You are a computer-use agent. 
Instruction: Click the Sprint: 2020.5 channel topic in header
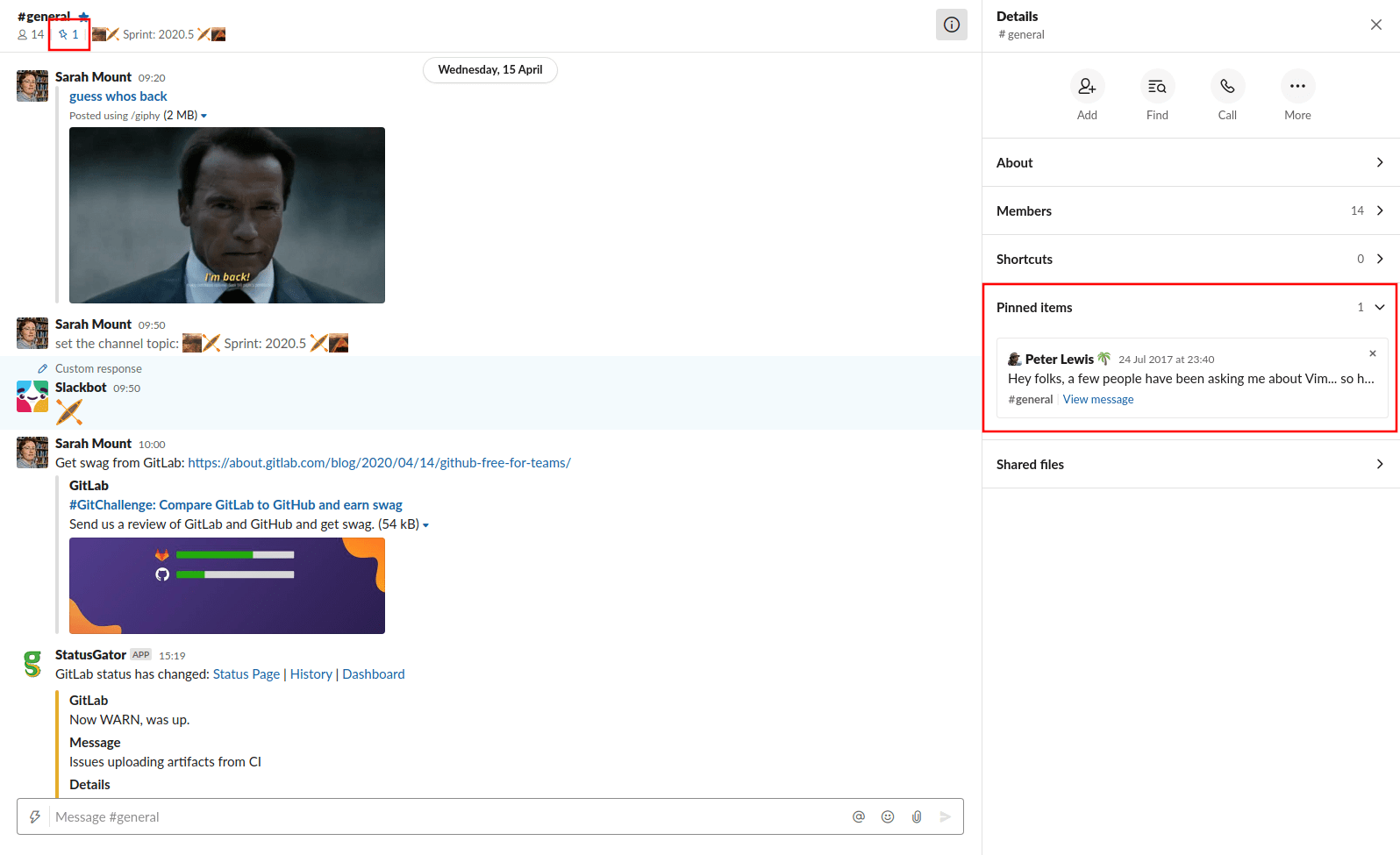(x=159, y=34)
